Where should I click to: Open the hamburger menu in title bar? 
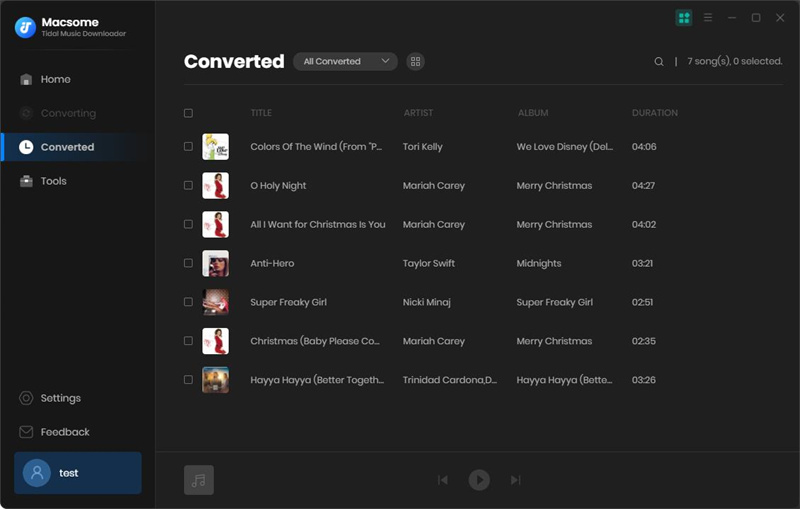point(708,18)
